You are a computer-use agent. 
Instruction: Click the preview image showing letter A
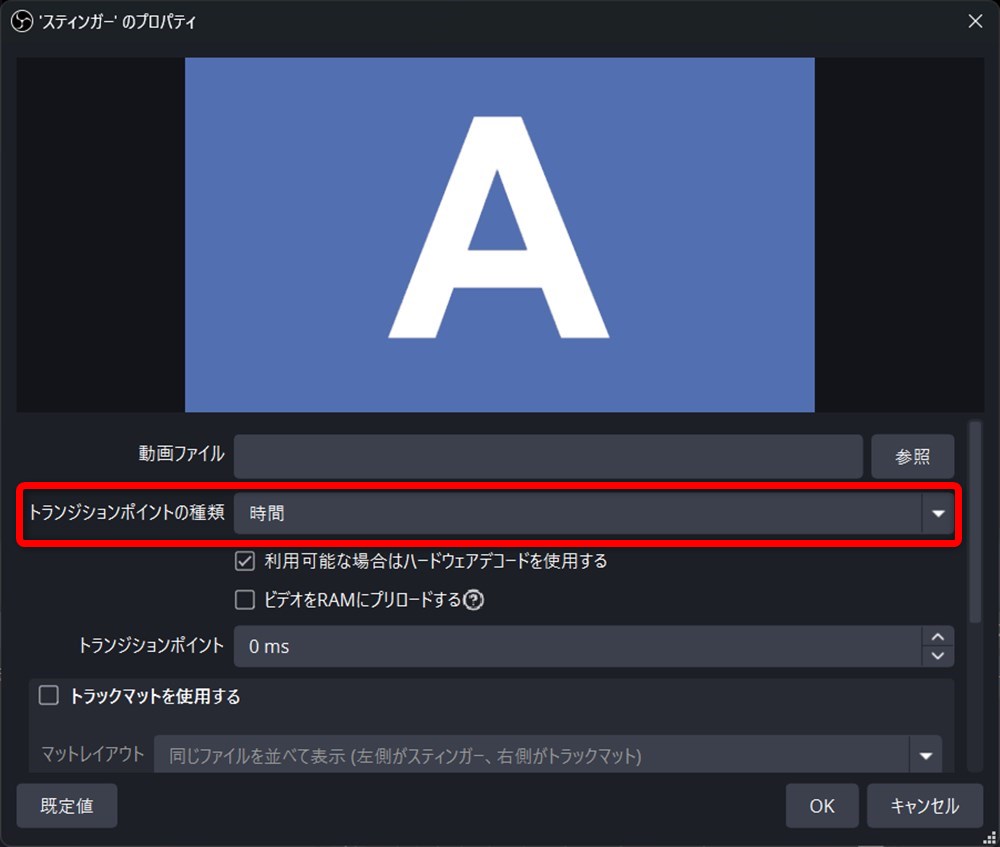[499, 235]
